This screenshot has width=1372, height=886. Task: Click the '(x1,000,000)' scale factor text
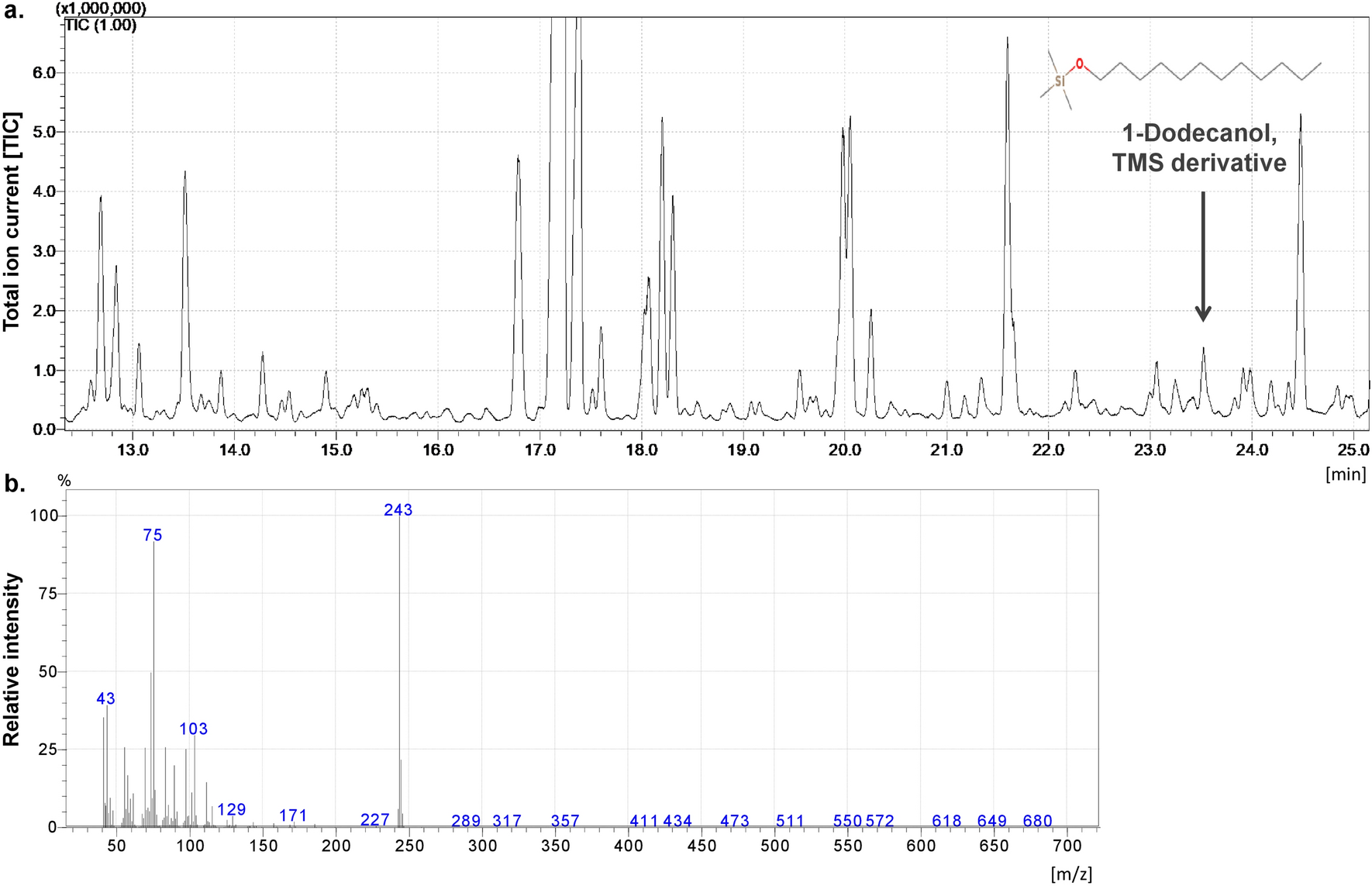[x=101, y=9]
